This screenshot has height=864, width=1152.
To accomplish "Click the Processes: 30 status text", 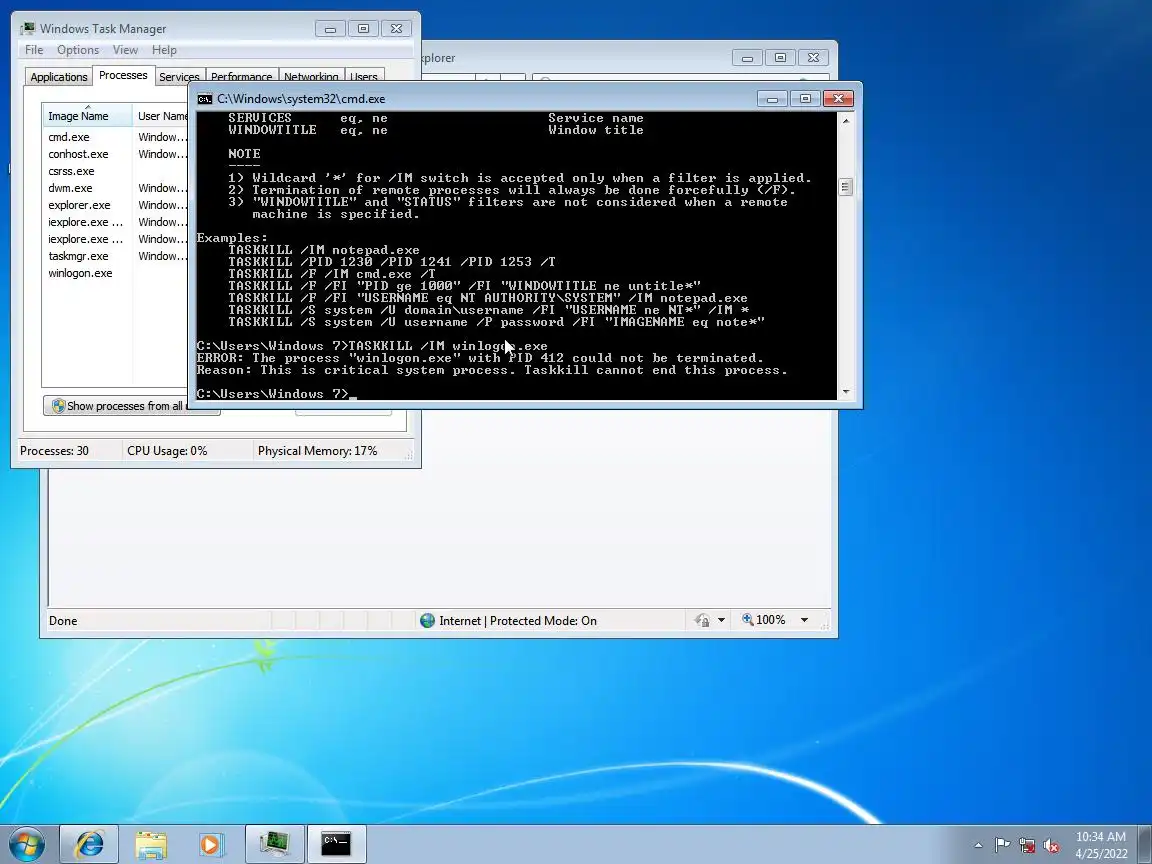I will pyautogui.click(x=54, y=451).
